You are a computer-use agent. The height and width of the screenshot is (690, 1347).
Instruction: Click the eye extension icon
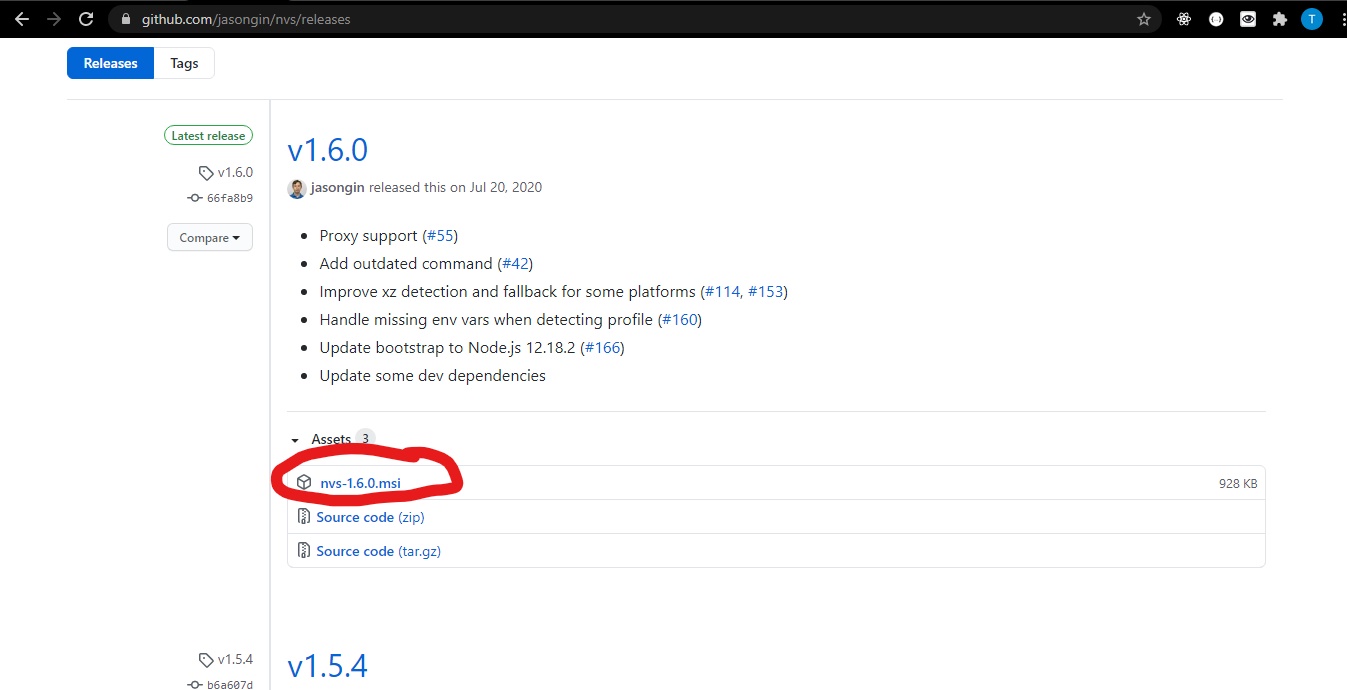[1248, 19]
